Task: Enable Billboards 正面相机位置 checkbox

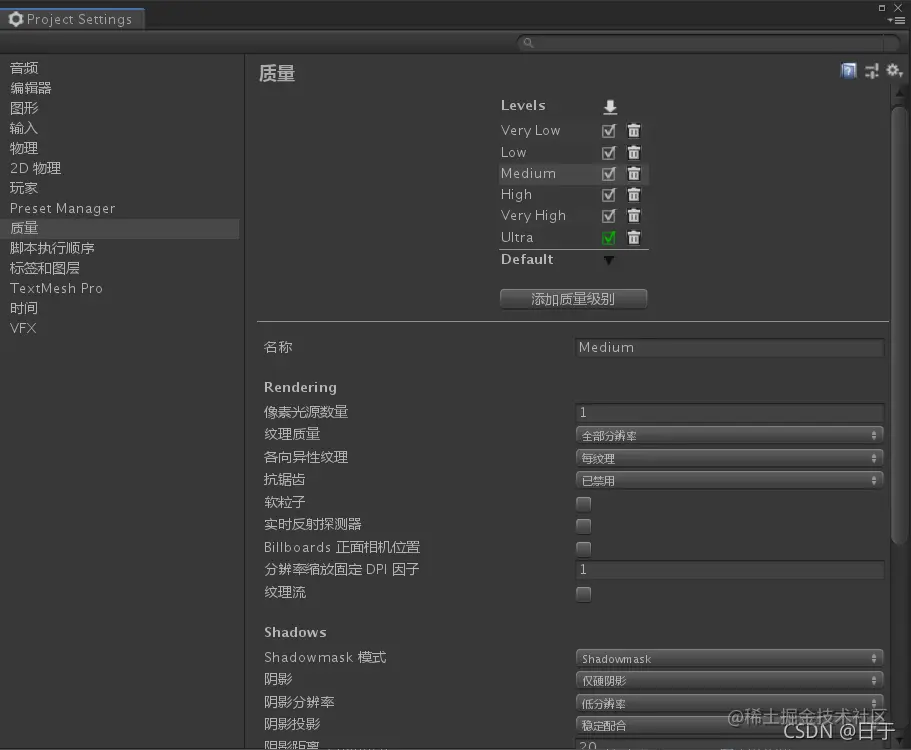Action: (583, 548)
